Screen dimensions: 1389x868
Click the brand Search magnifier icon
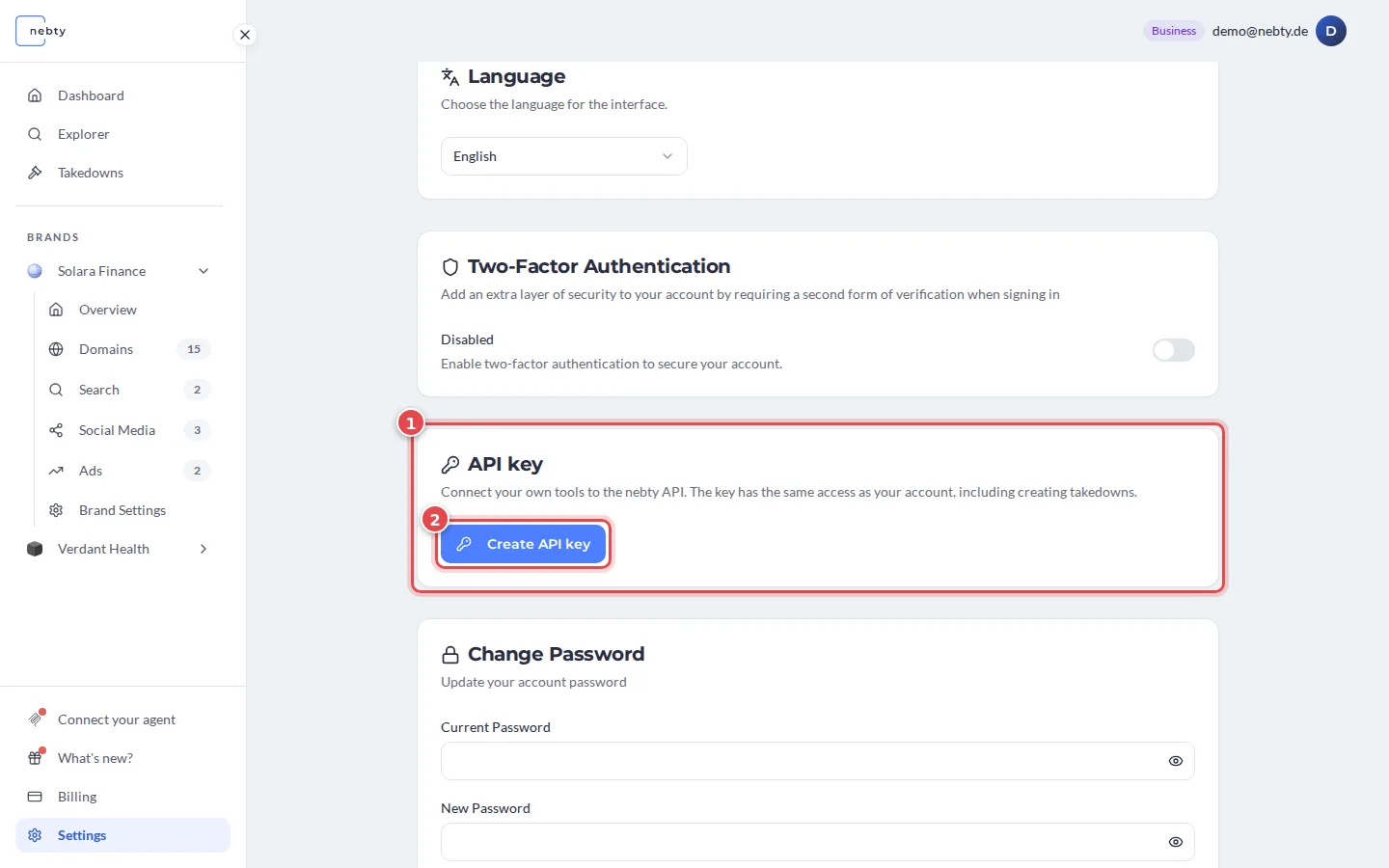pos(56,390)
